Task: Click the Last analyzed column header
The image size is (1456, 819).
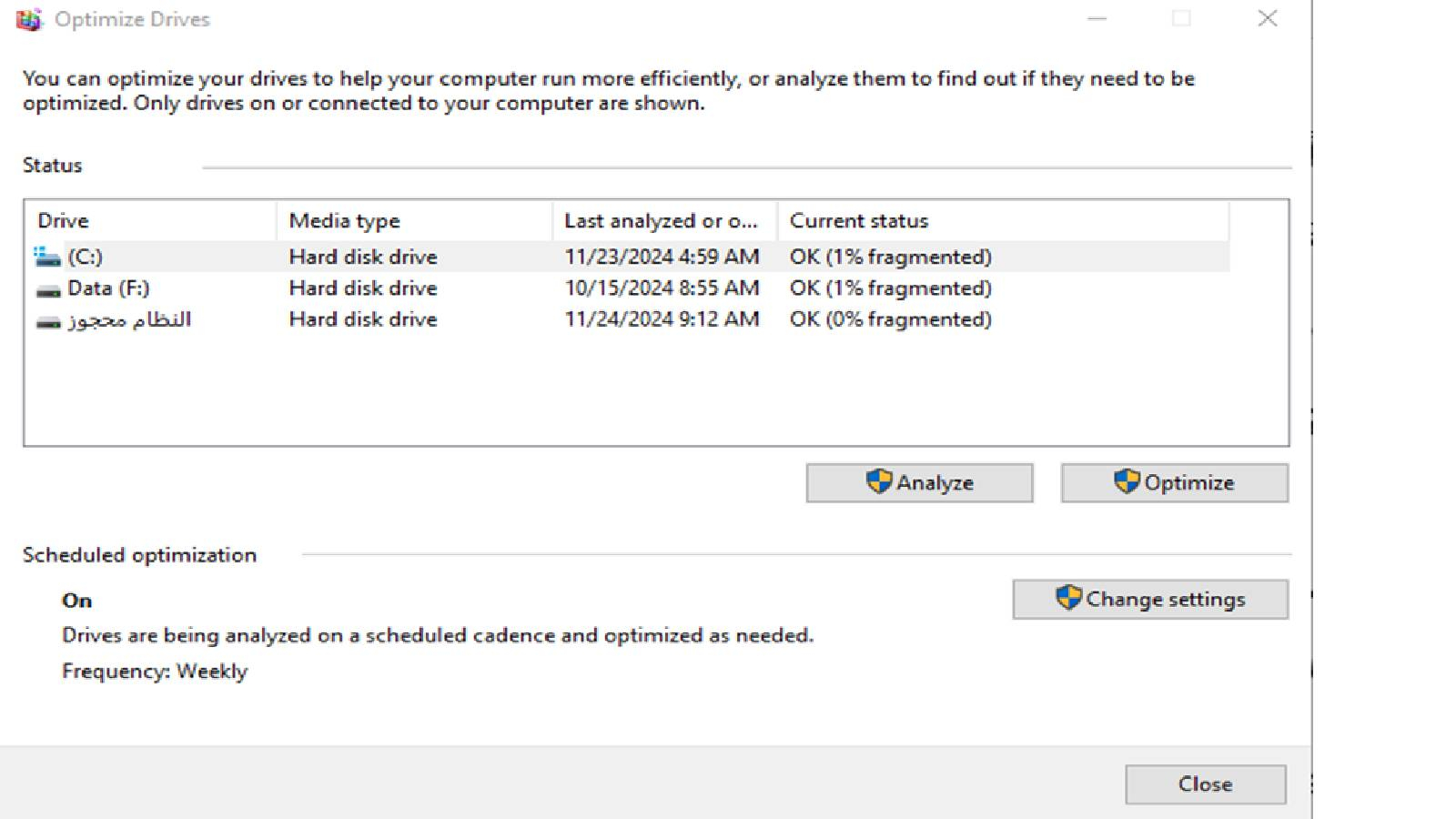Action: (660, 221)
